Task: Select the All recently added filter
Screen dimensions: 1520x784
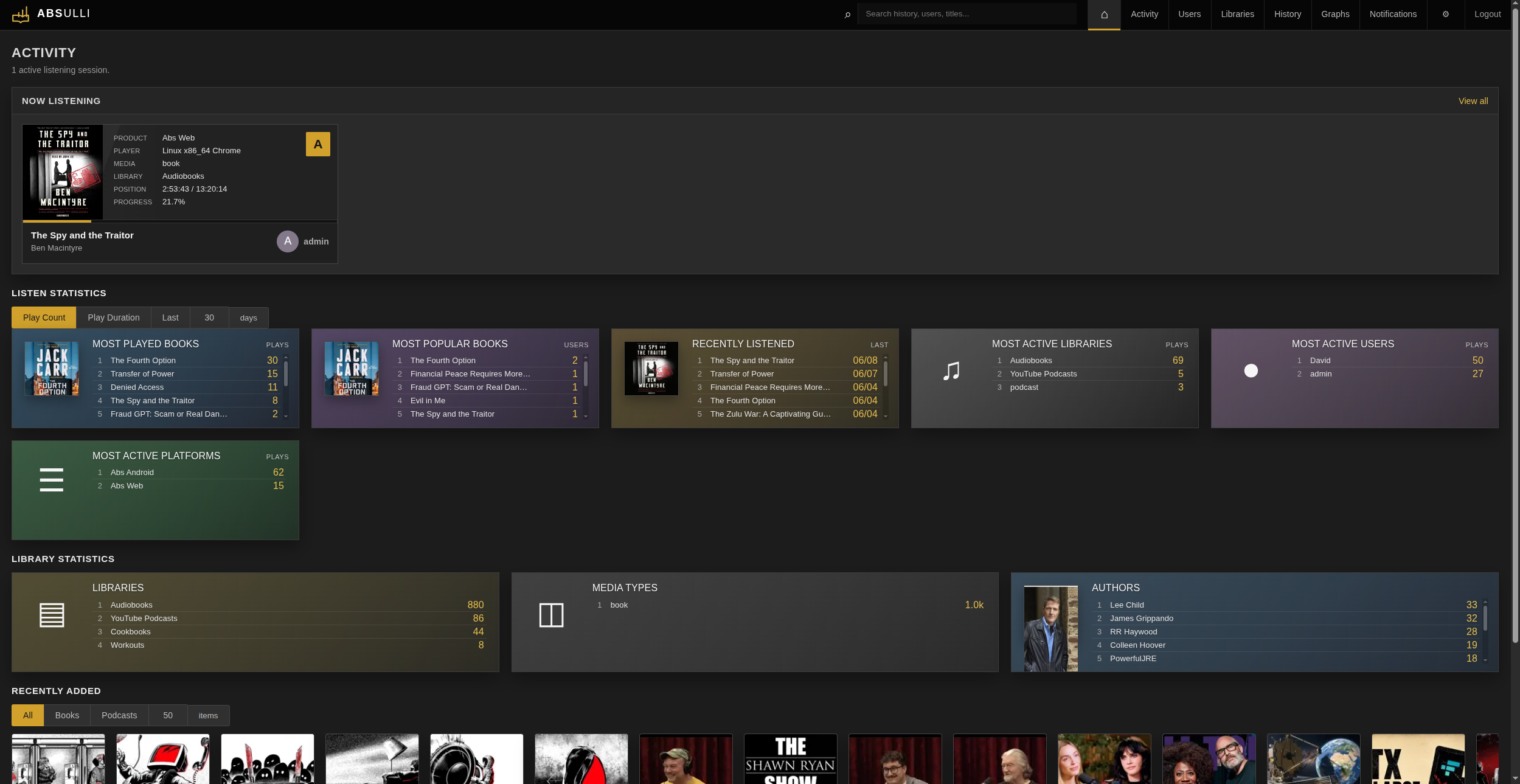Action: pyautogui.click(x=27, y=715)
